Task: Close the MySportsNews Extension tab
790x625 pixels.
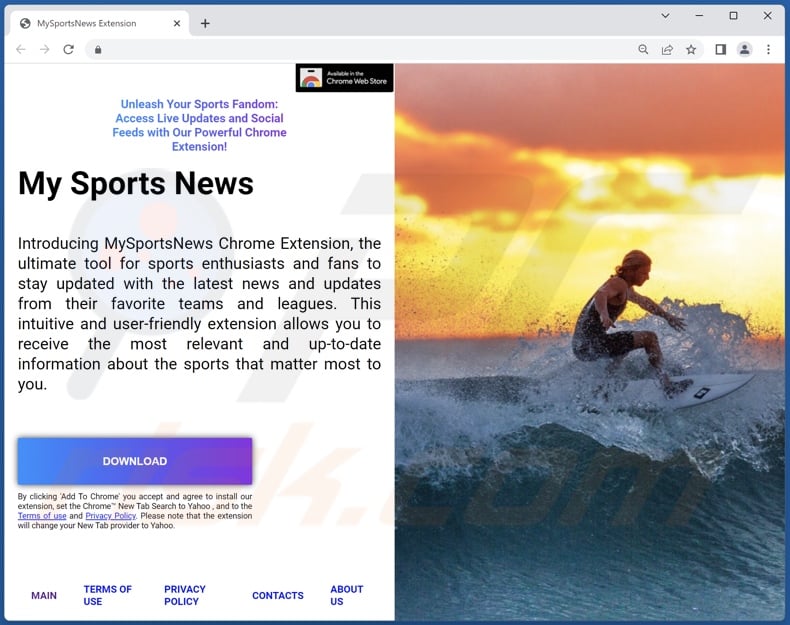Action: pyautogui.click(x=177, y=23)
